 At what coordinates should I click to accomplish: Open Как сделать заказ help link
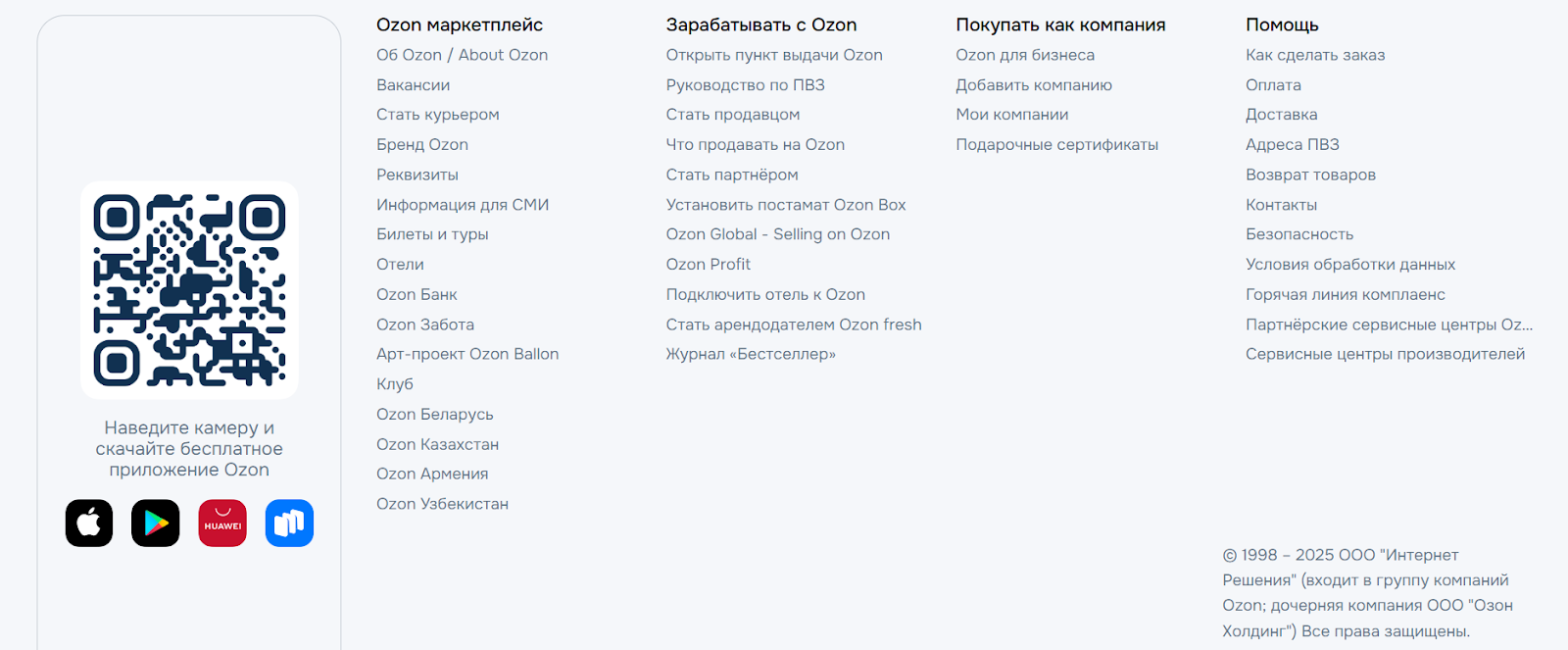point(1315,55)
